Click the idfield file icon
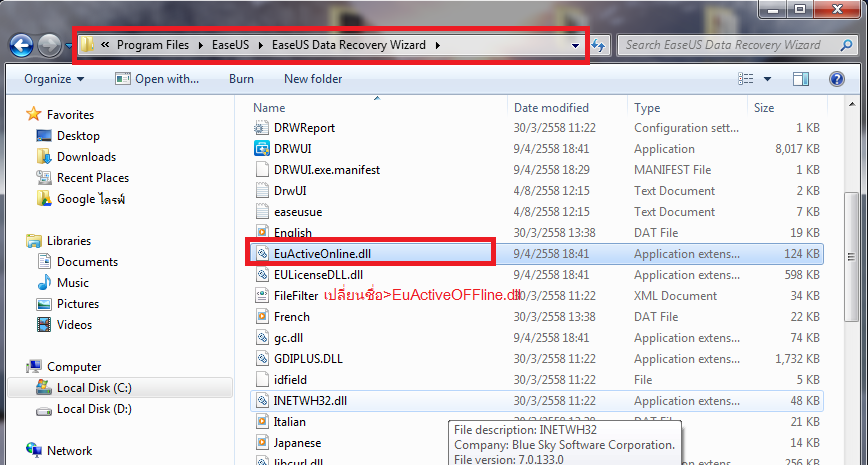Viewport: 868px width, 465px height. (262, 380)
